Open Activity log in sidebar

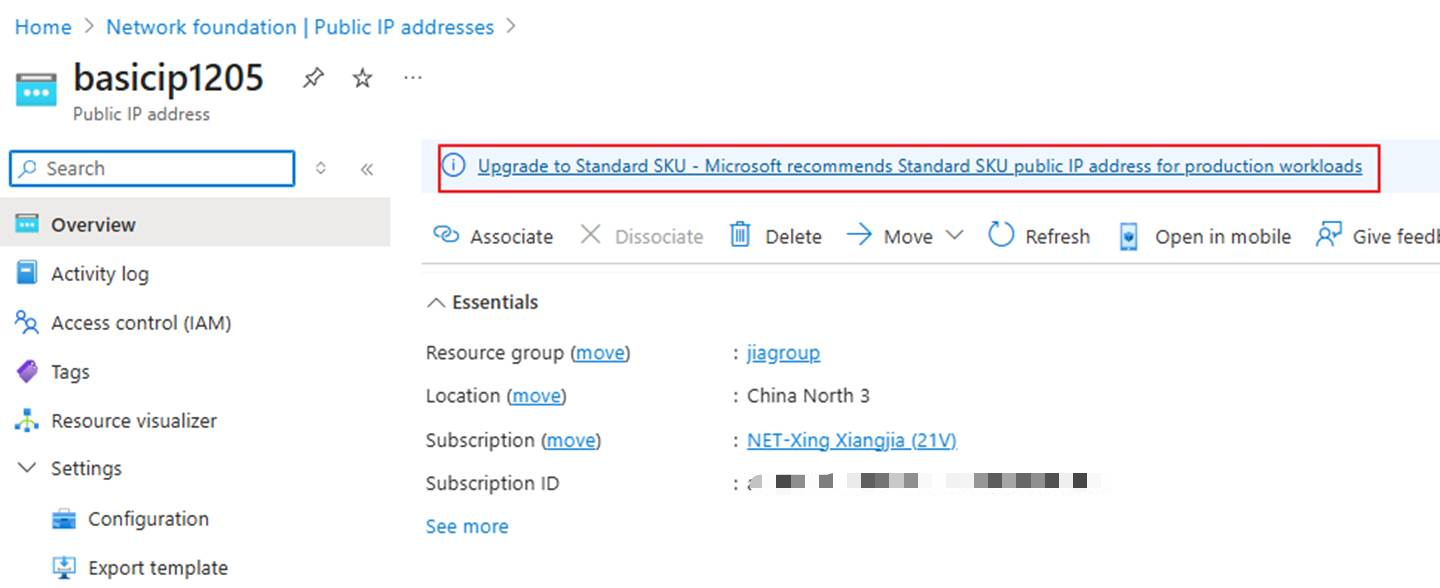click(x=99, y=274)
